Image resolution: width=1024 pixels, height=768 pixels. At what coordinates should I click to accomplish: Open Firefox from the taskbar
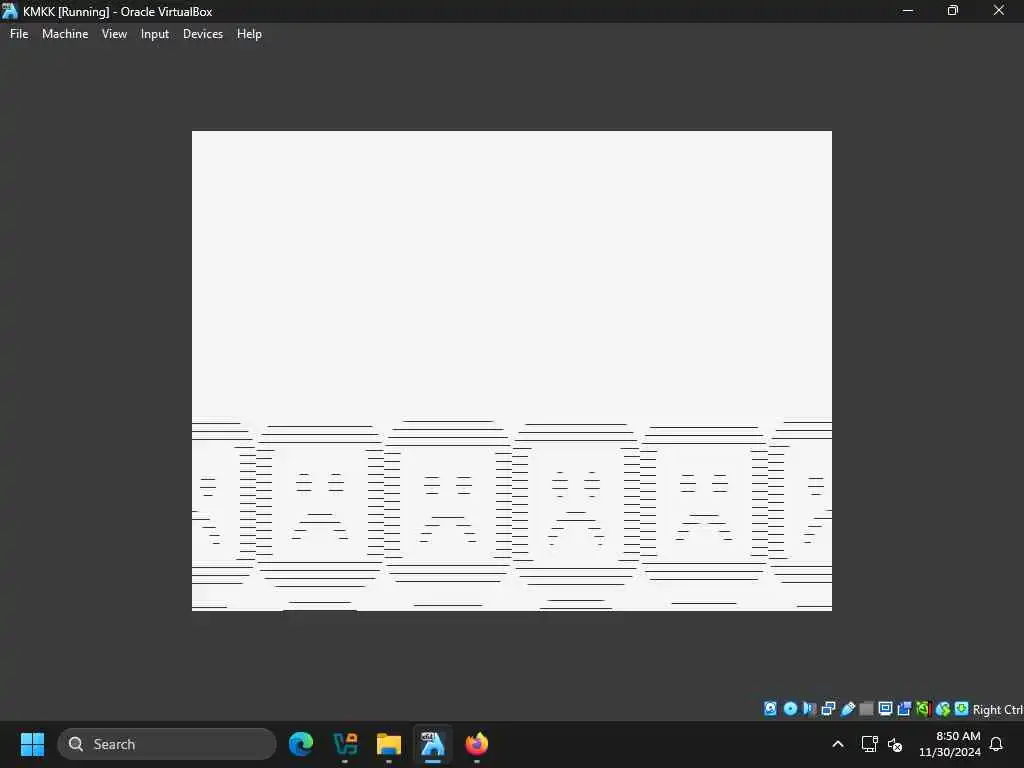477,744
